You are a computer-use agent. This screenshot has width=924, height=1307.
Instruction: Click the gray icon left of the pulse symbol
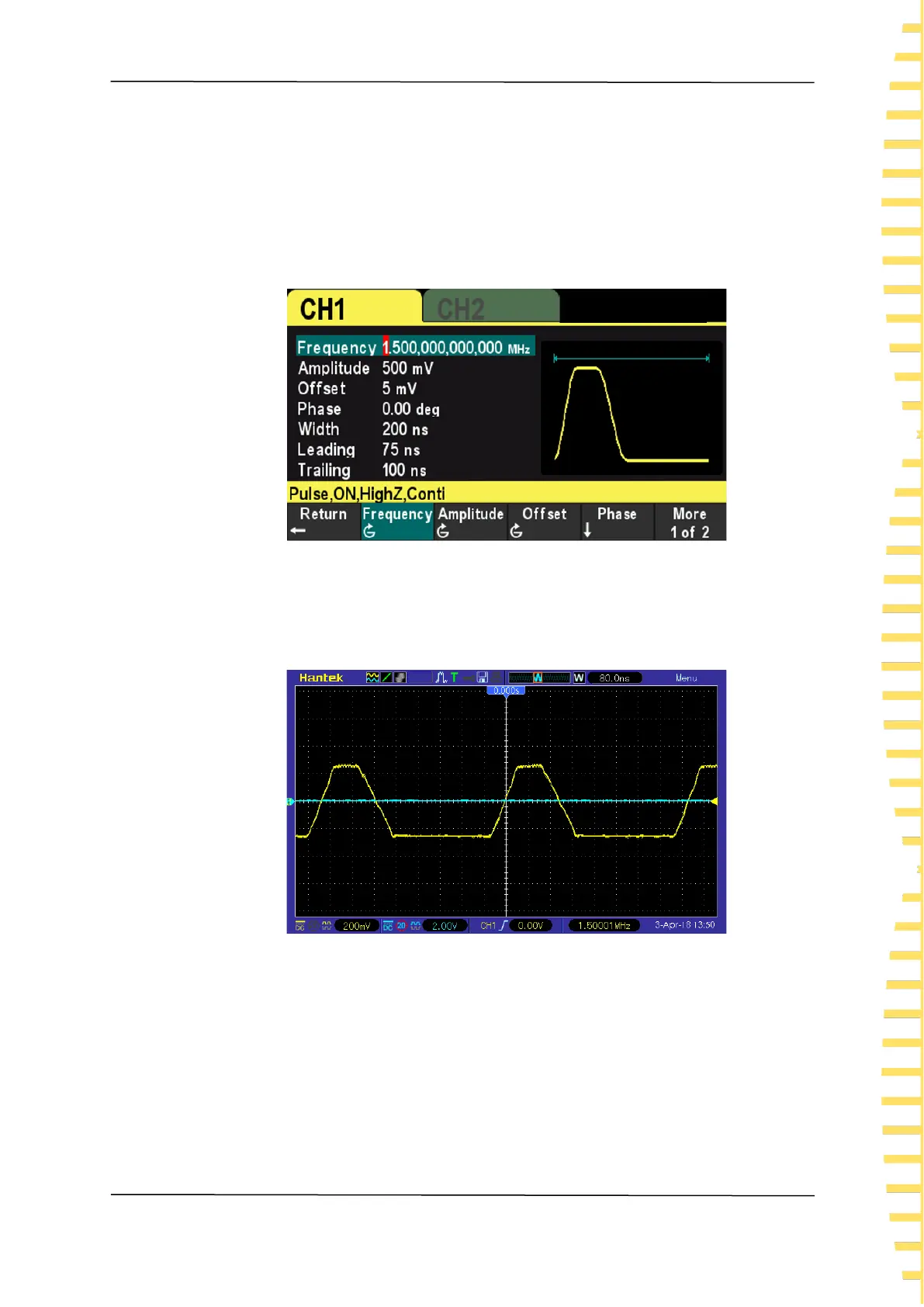(400, 678)
